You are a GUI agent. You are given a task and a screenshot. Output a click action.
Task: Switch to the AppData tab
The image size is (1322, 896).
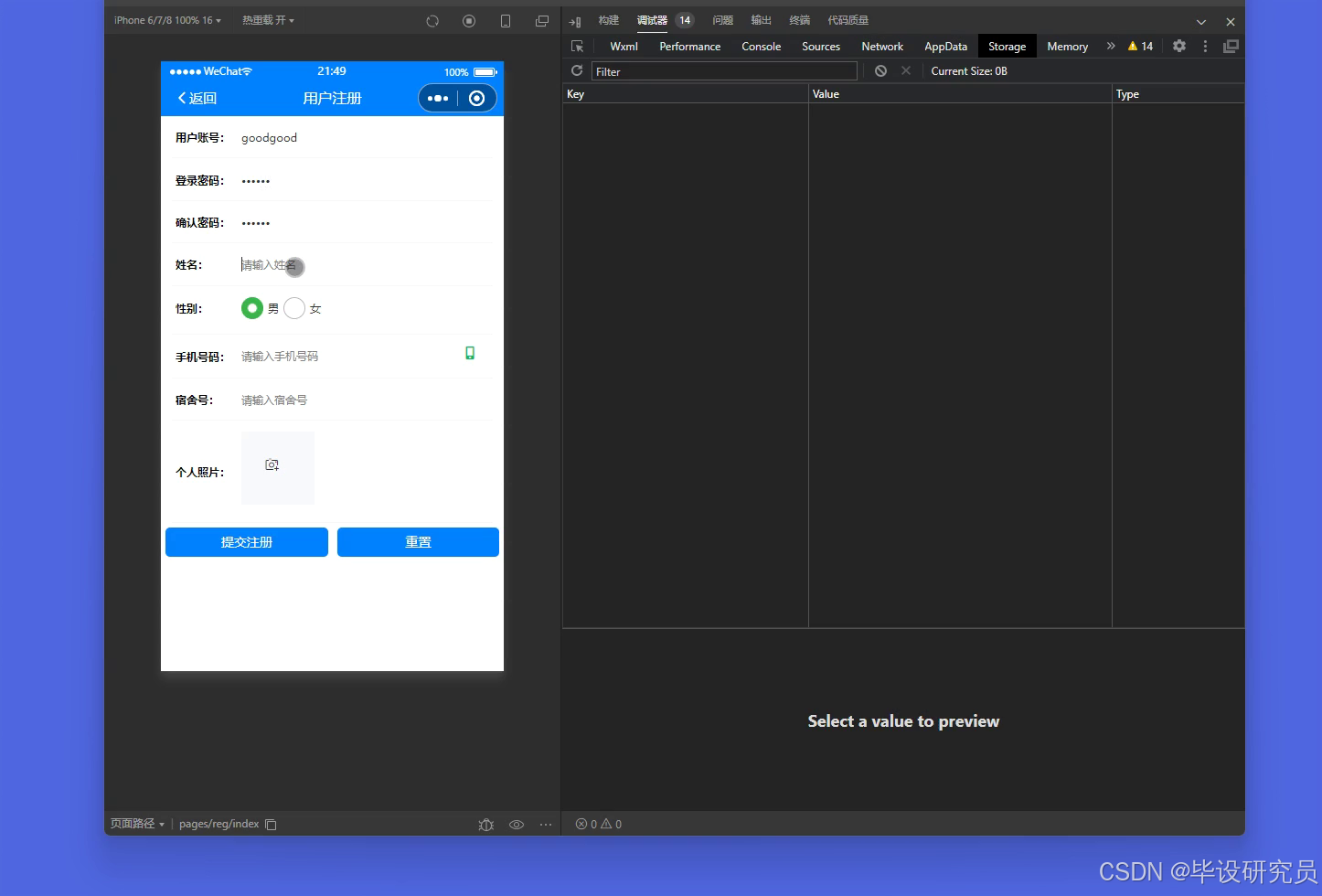945,46
